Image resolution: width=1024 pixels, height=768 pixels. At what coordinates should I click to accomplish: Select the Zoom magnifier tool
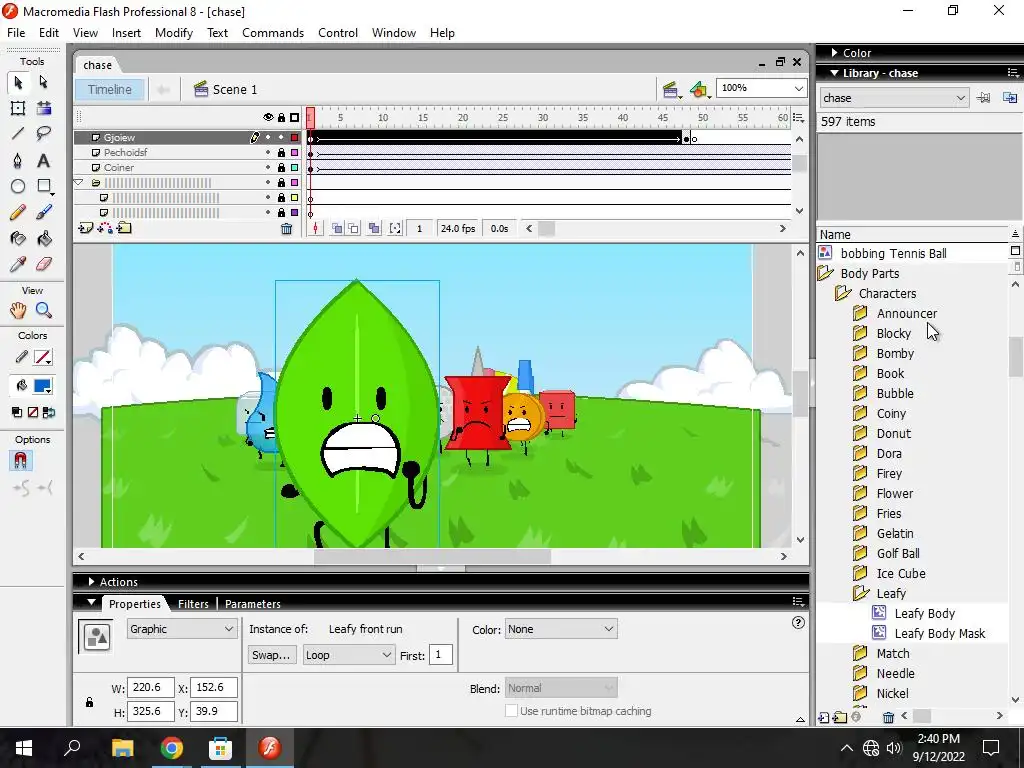tap(44, 311)
